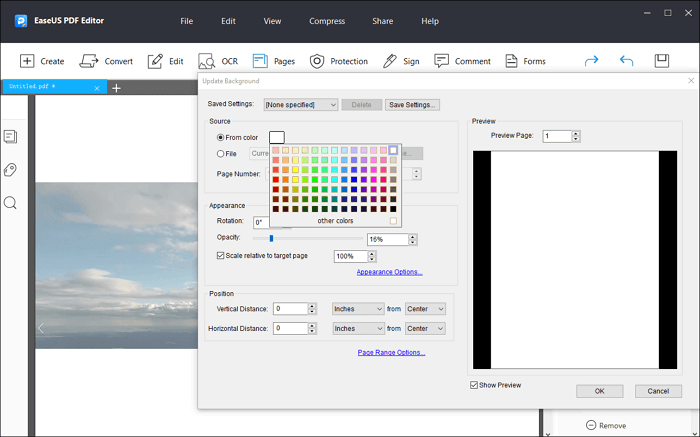Go to previous page with left chevron
The width and height of the screenshot is (700, 437).
[41, 328]
